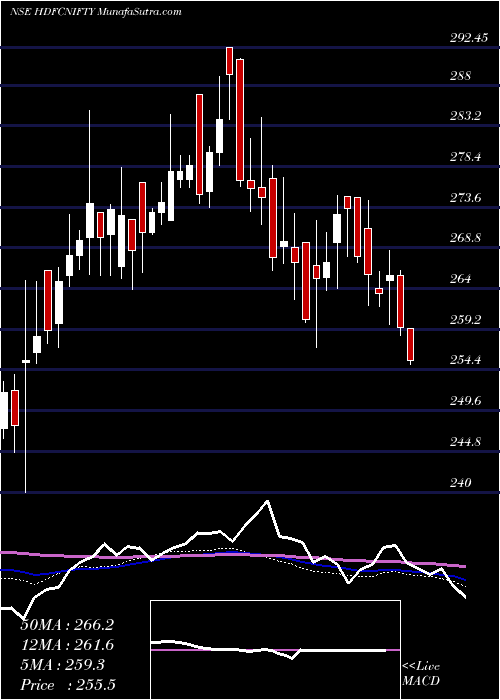This screenshot has width=500, height=700.
Task: Click the 259.2 price axis label
Action: click(x=466, y=320)
